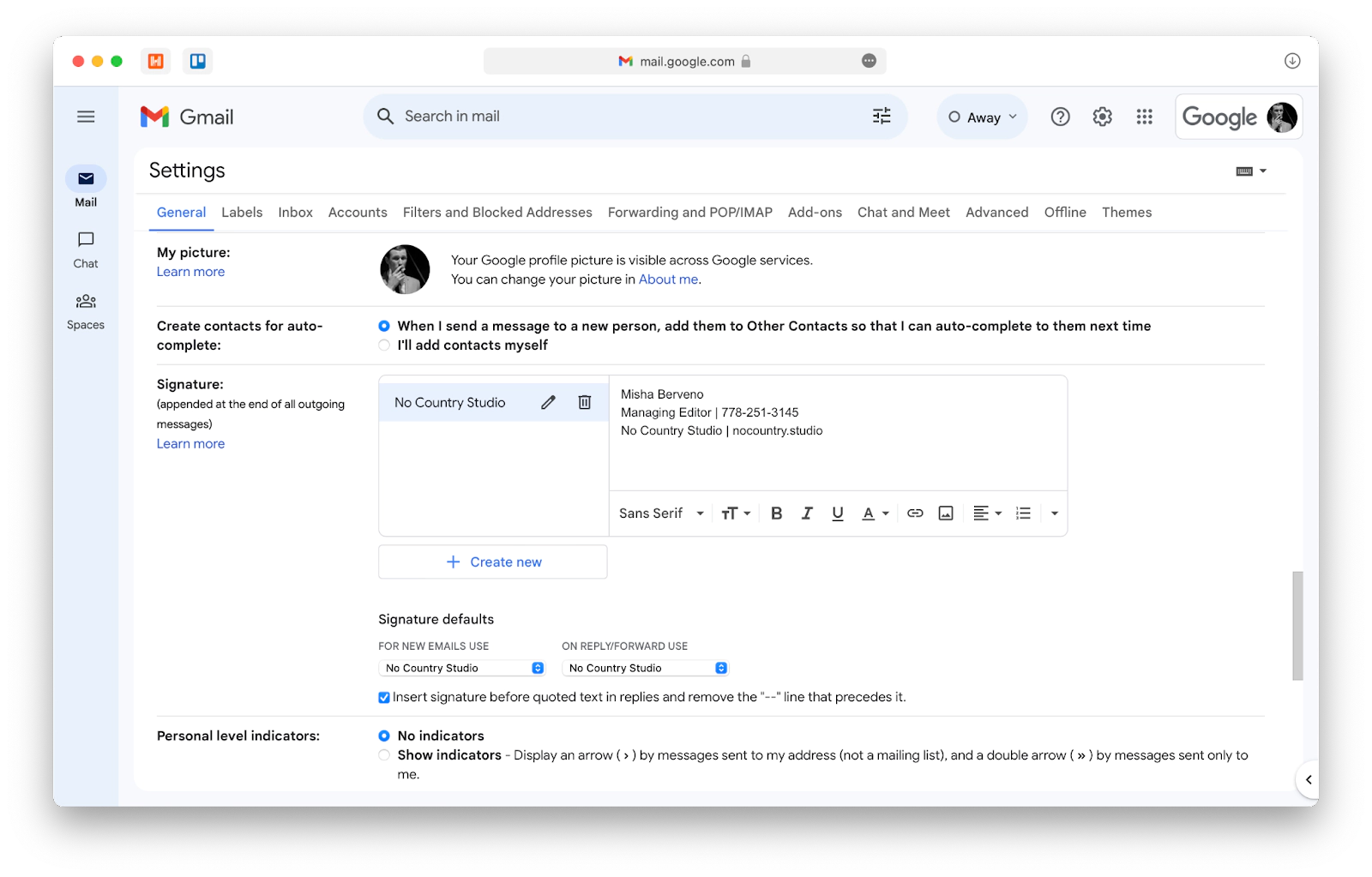Delete the No Country Studio signature
1372x877 pixels.
coord(585,402)
